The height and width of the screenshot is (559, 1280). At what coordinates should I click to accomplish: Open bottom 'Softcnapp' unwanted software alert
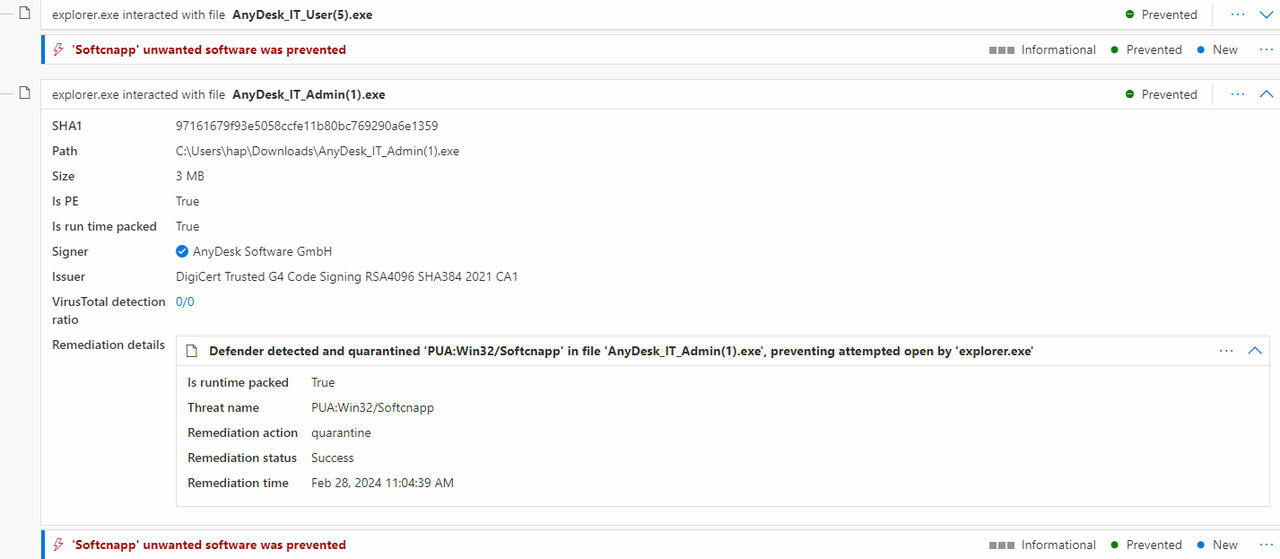(x=209, y=545)
